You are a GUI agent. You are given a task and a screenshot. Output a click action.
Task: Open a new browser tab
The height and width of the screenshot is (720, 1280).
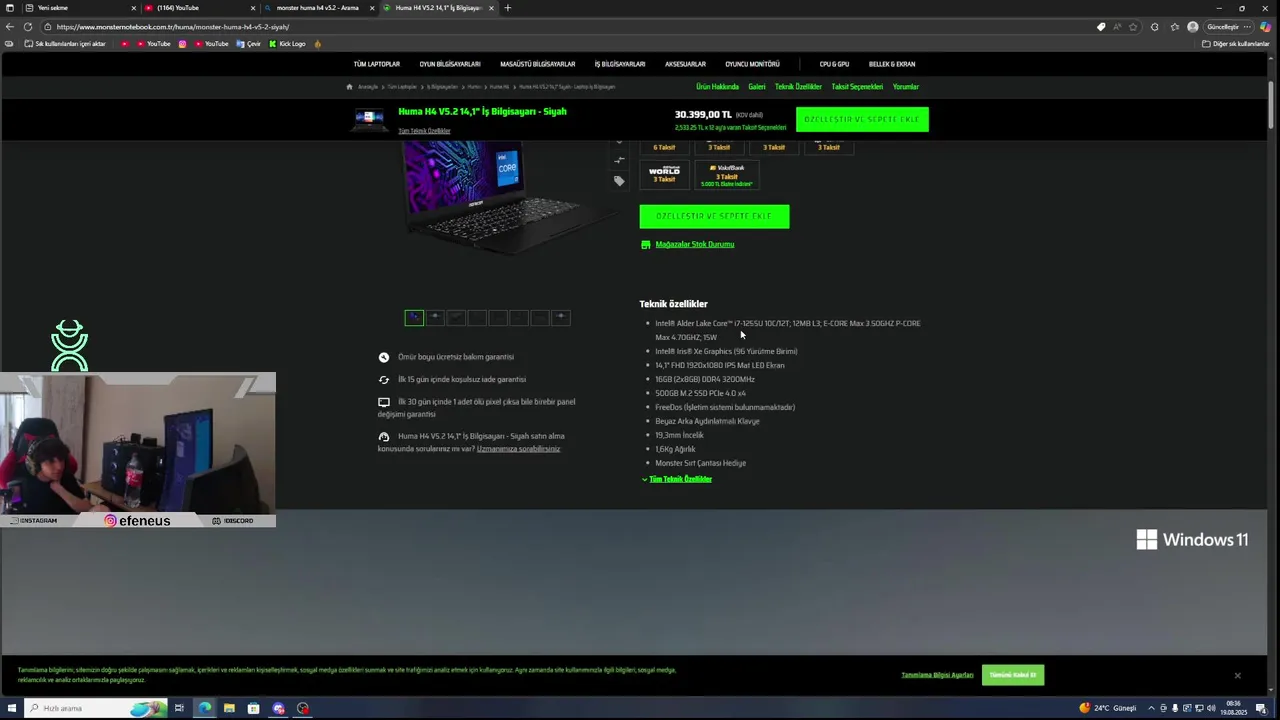(507, 8)
